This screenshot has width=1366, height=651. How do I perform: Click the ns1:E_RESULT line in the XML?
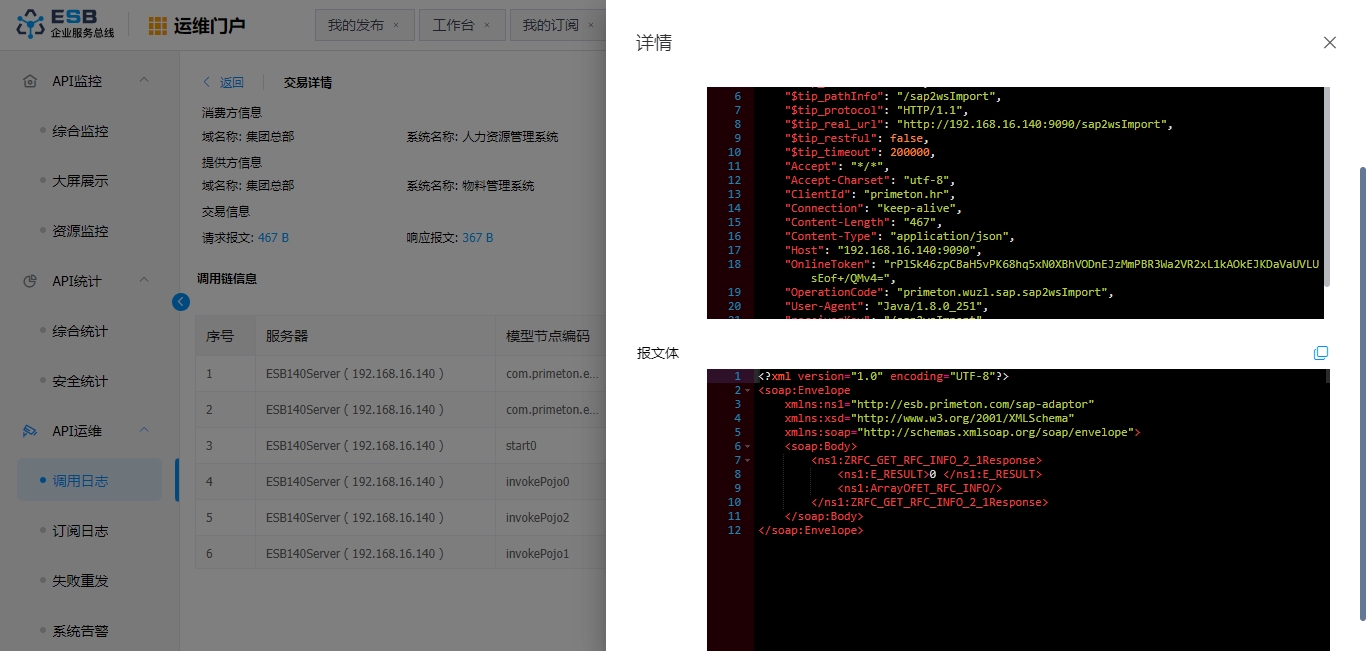(x=940, y=474)
